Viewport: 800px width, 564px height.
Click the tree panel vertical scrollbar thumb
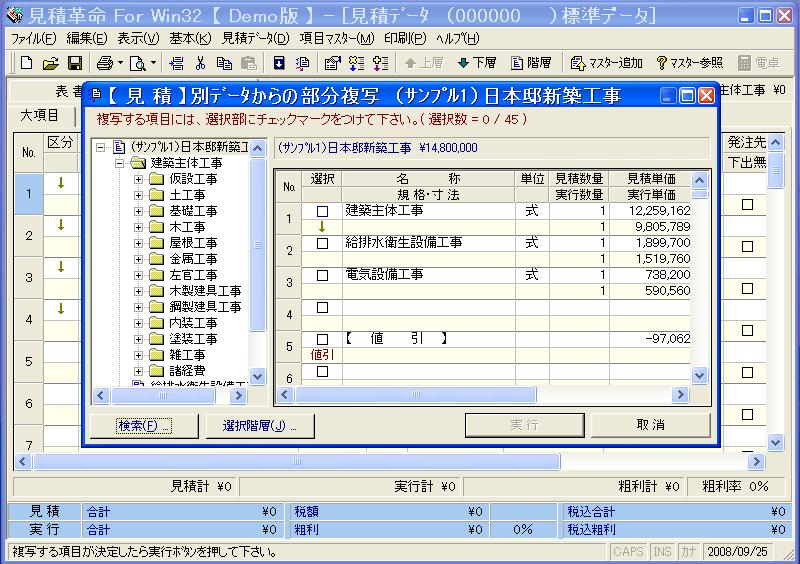point(258,244)
